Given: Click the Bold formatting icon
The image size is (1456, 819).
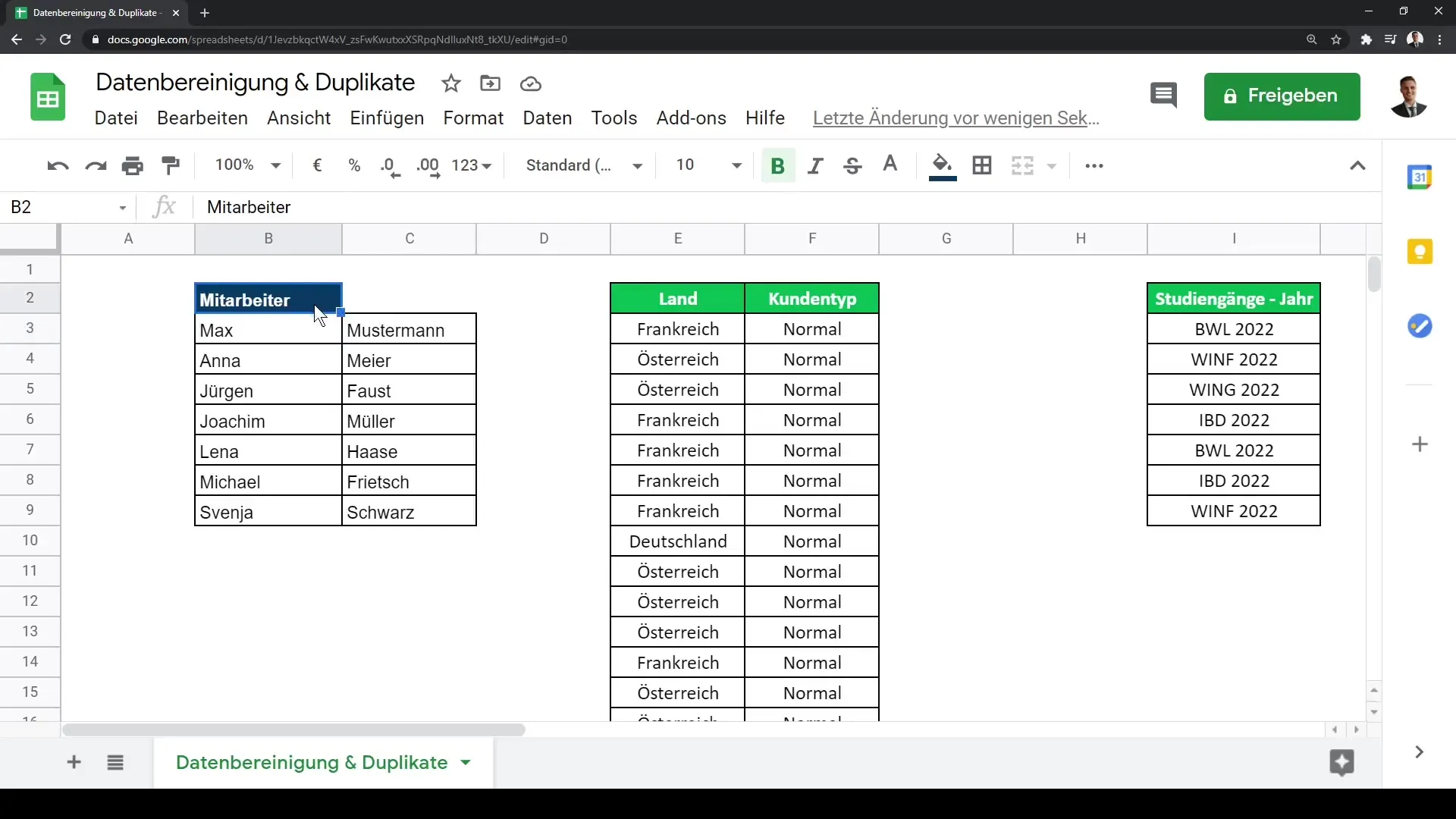Looking at the screenshot, I should pos(778,165).
